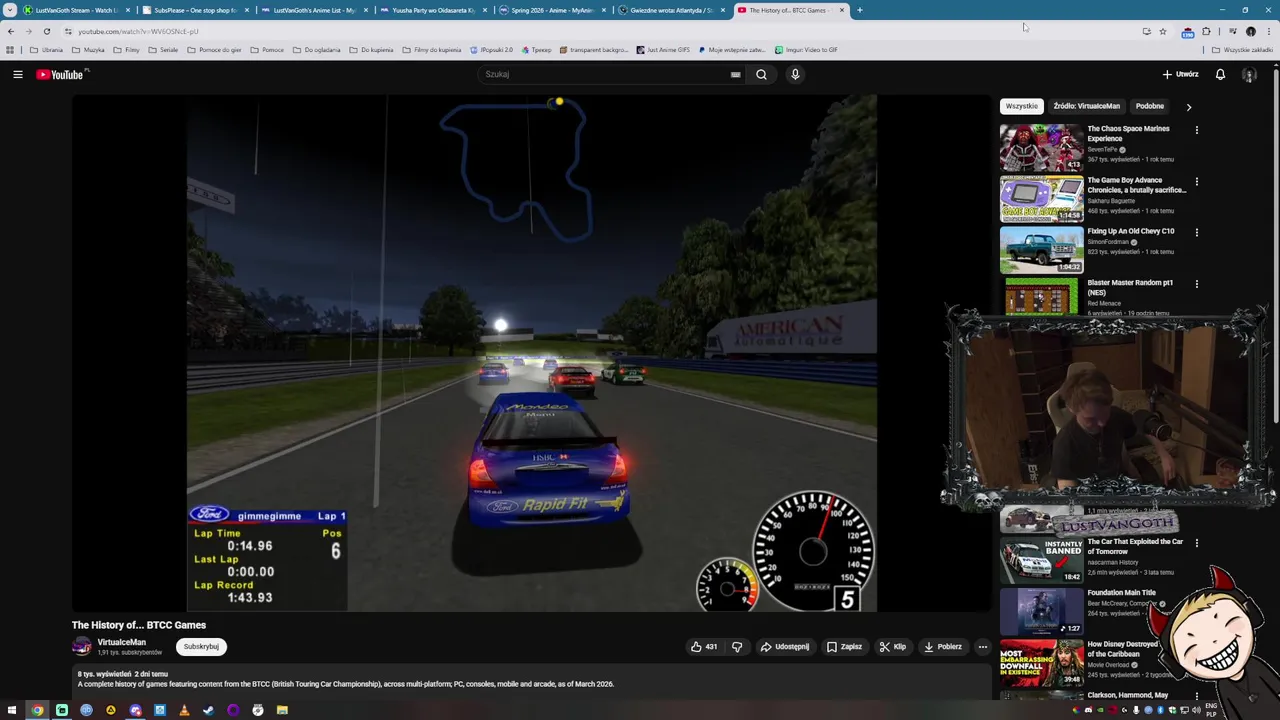Open VLC from the taskbar
The height and width of the screenshot is (720, 1280).
(x=184, y=710)
